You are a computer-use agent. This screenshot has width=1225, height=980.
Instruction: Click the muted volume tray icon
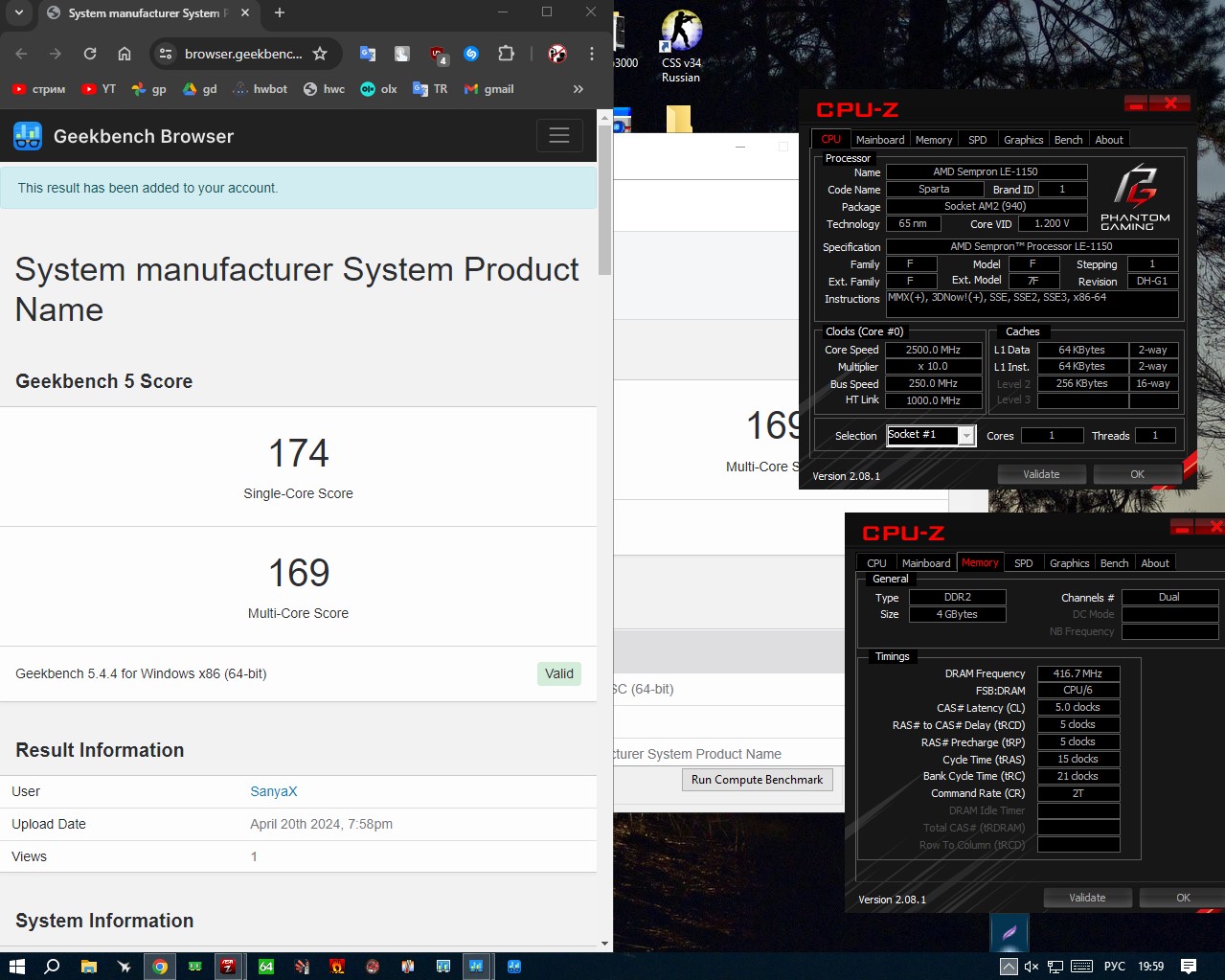pos(1031,966)
